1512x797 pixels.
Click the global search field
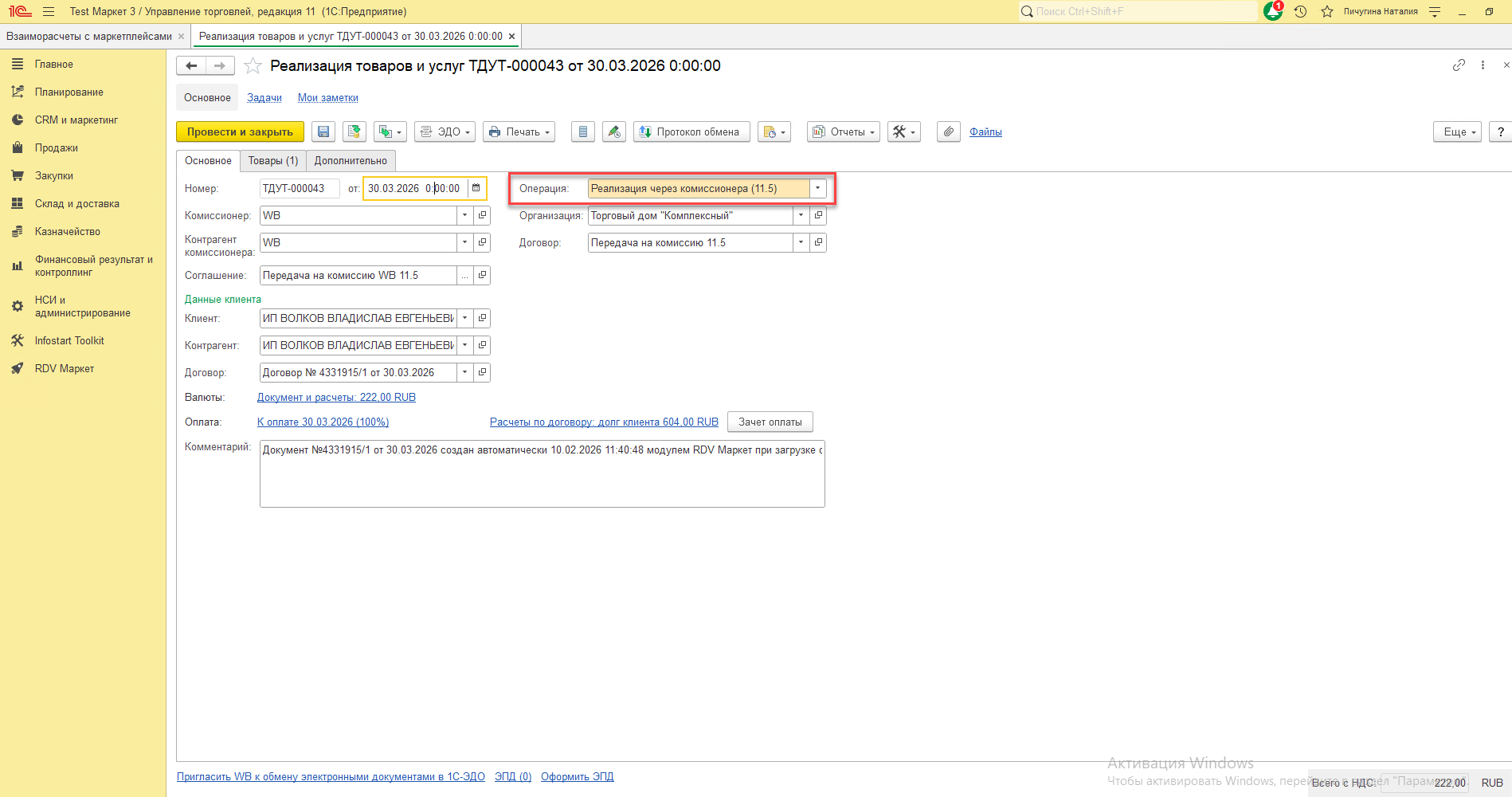tap(1138, 11)
